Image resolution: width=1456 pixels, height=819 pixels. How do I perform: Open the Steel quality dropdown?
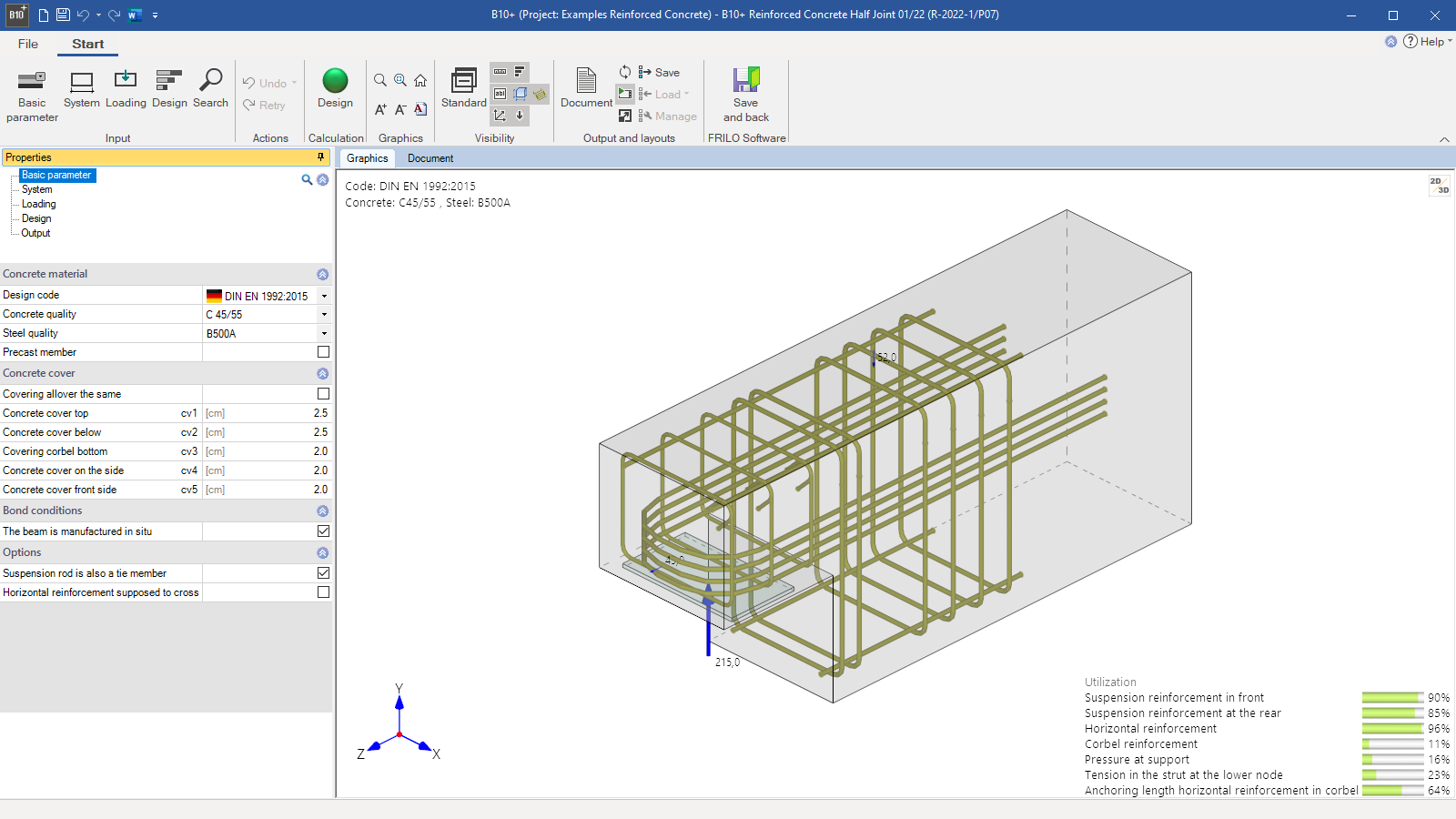tap(324, 333)
